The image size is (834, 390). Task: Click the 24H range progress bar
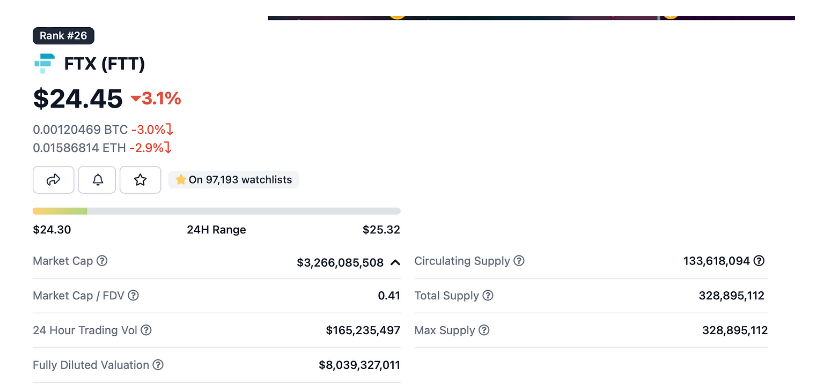point(216,211)
